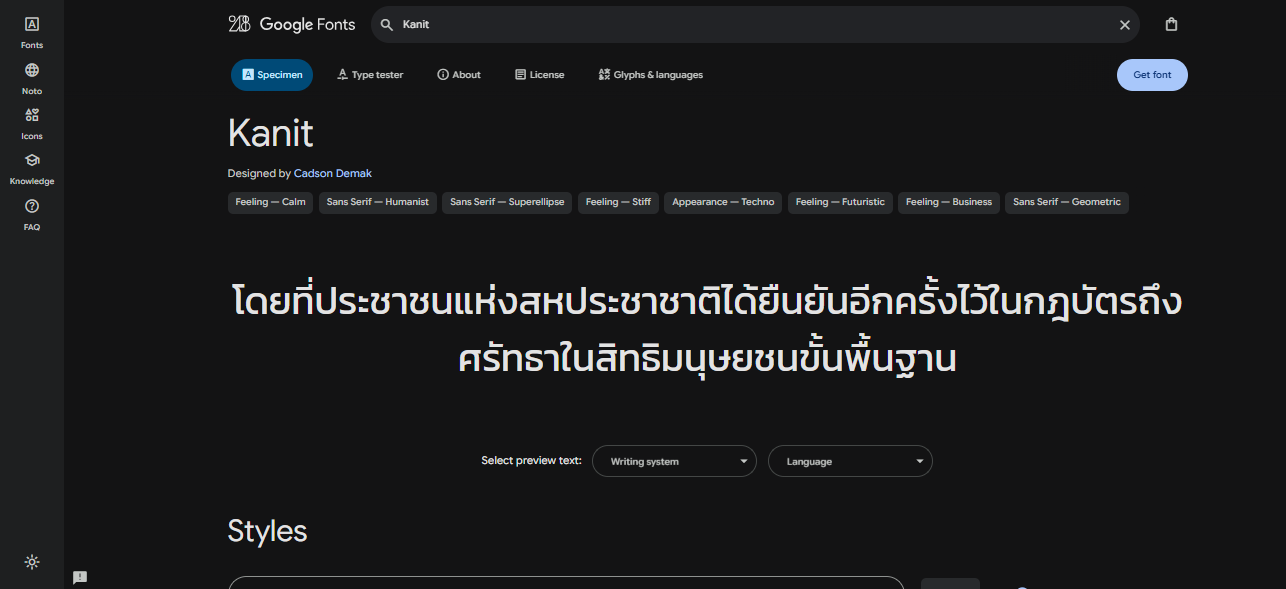Screen dimensions: 1286x589
Task: Open the Writing system dropdown
Action: point(675,461)
